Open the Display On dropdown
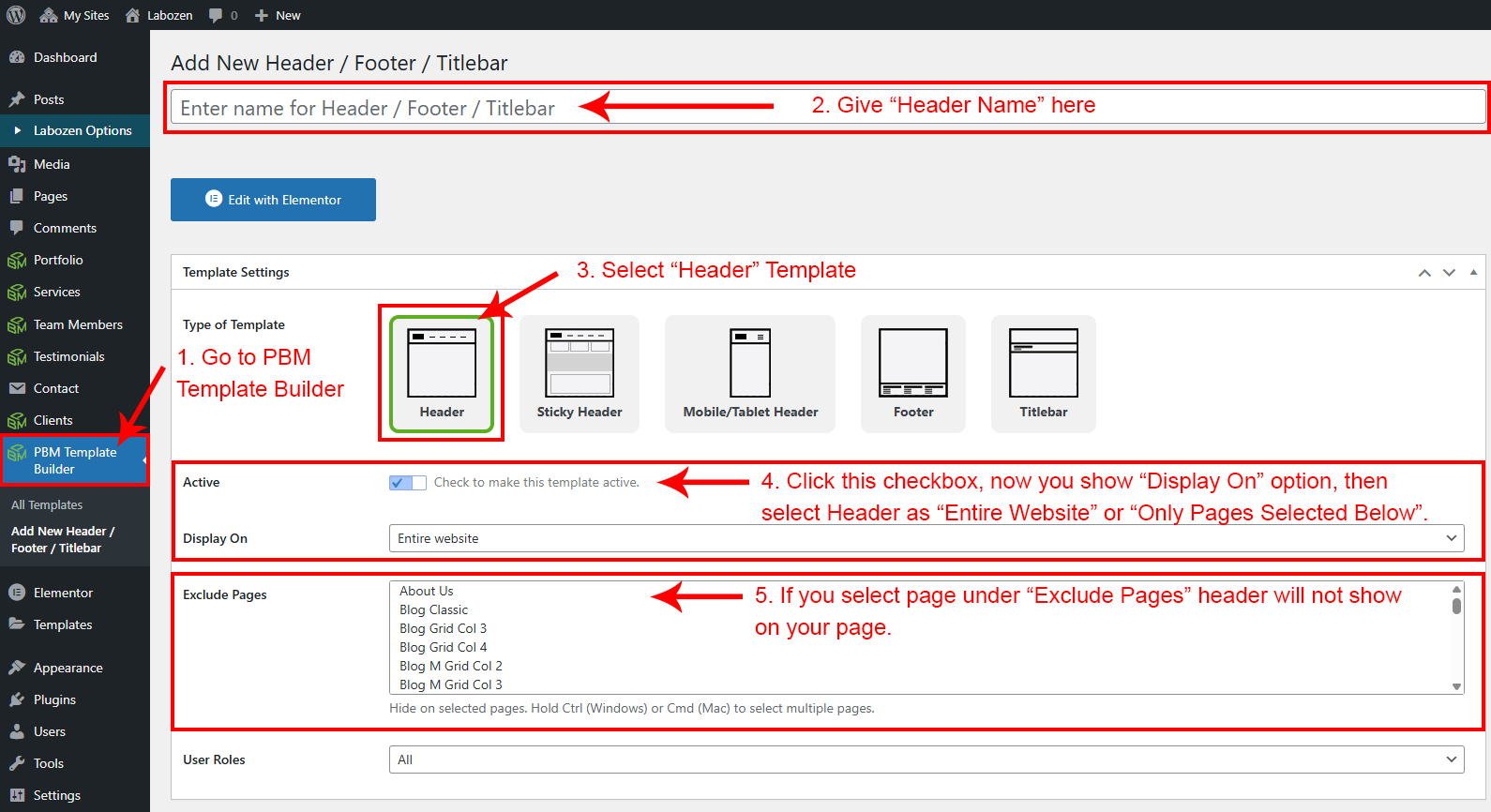The width and height of the screenshot is (1491, 812). (x=926, y=538)
